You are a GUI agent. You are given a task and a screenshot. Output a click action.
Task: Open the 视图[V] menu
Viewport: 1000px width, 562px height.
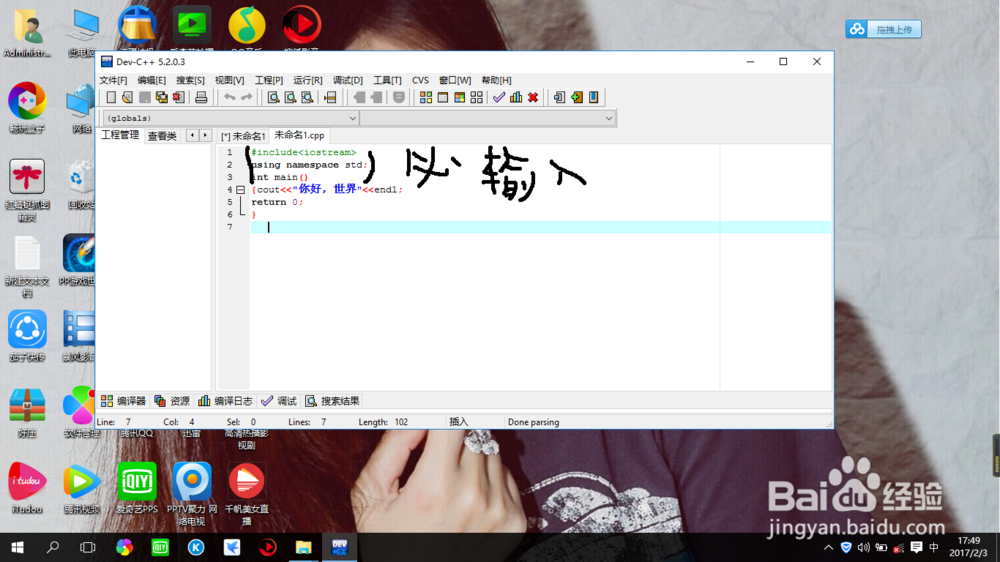230,80
